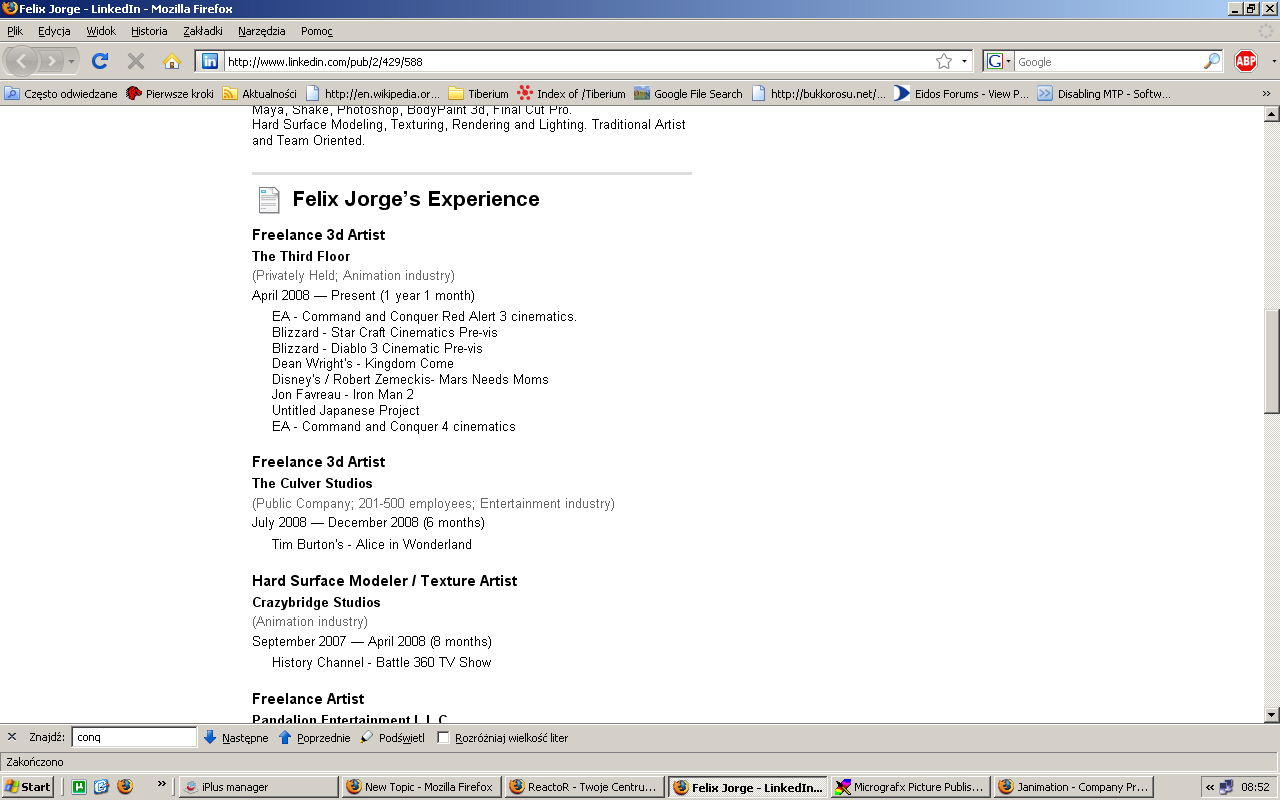Close the find bar with X
This screenshot has width=1280, height=800.
click(x=12, y=737)
